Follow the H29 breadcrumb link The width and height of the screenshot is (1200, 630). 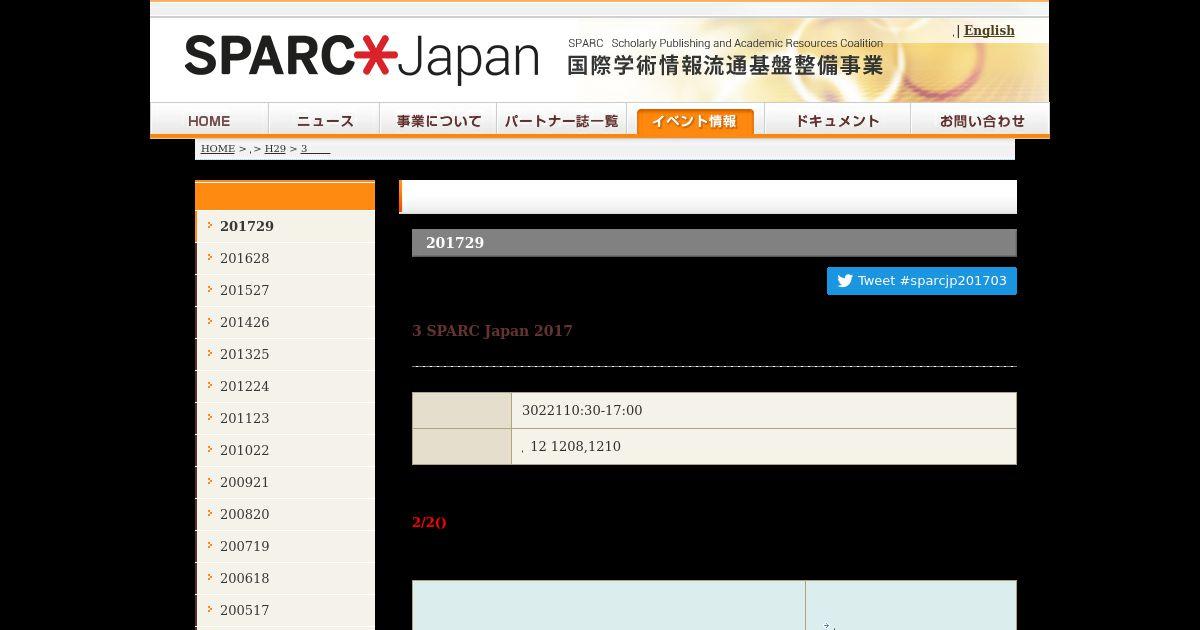coord(275,148)
